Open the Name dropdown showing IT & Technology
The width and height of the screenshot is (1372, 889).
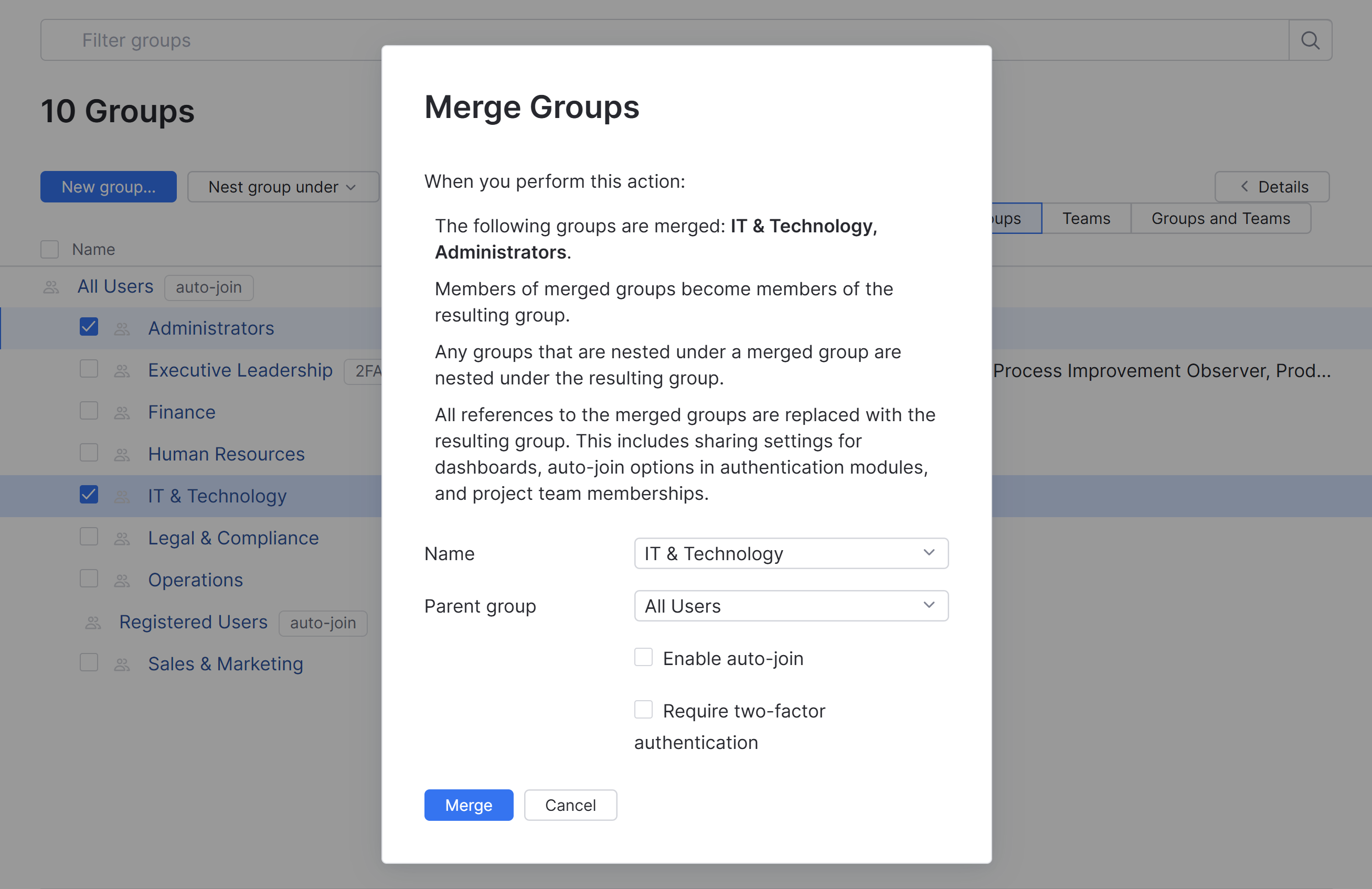point(790,553)
